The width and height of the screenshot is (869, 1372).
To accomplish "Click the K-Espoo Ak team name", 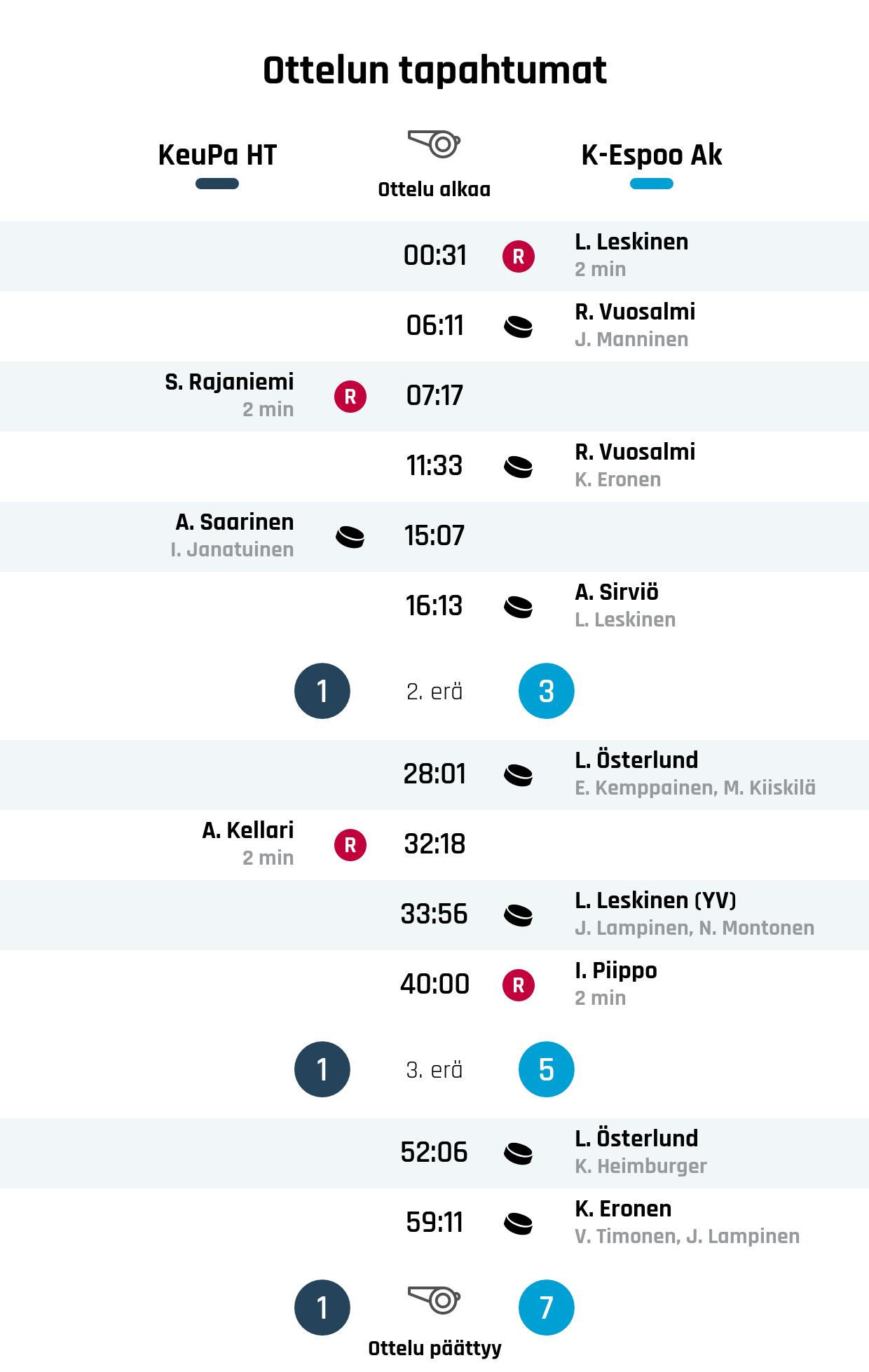I will [652, 155].
